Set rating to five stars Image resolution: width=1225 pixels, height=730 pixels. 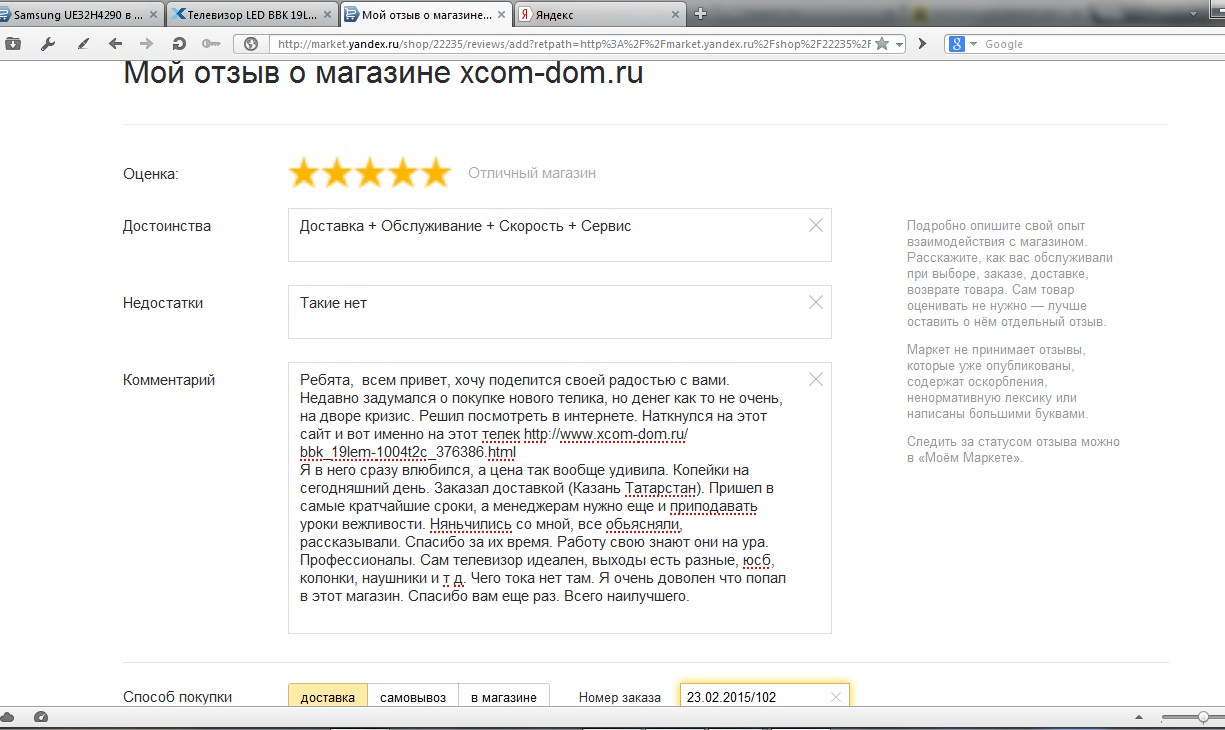[x=436, y=173]
